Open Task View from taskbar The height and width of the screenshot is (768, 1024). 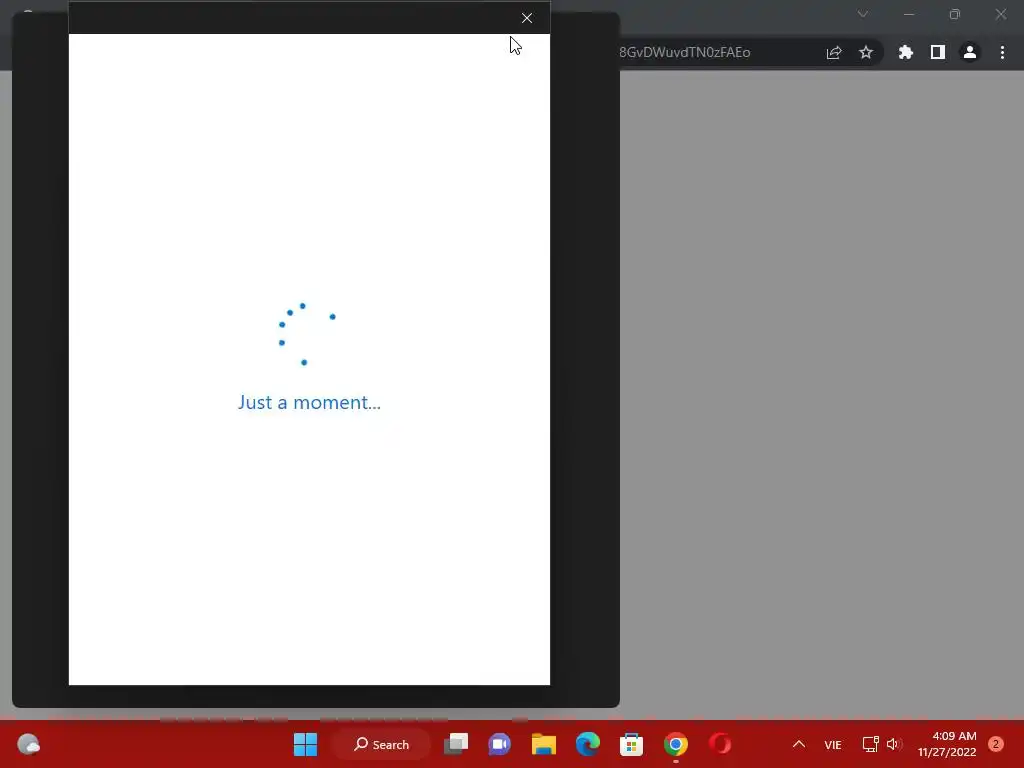point(456,744)
